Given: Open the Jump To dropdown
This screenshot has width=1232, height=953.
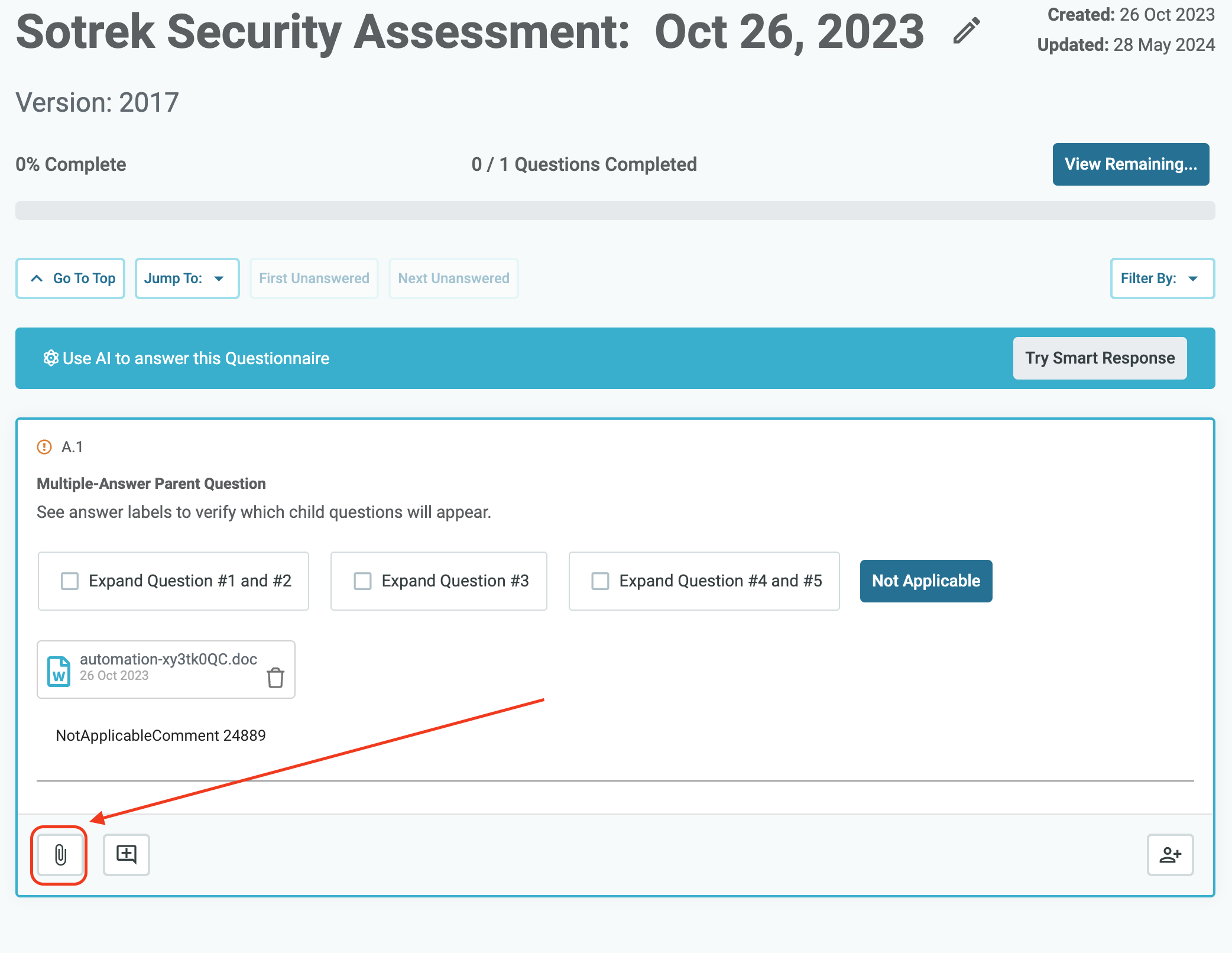Looking at the screenshot, I should tap(186, 278).
